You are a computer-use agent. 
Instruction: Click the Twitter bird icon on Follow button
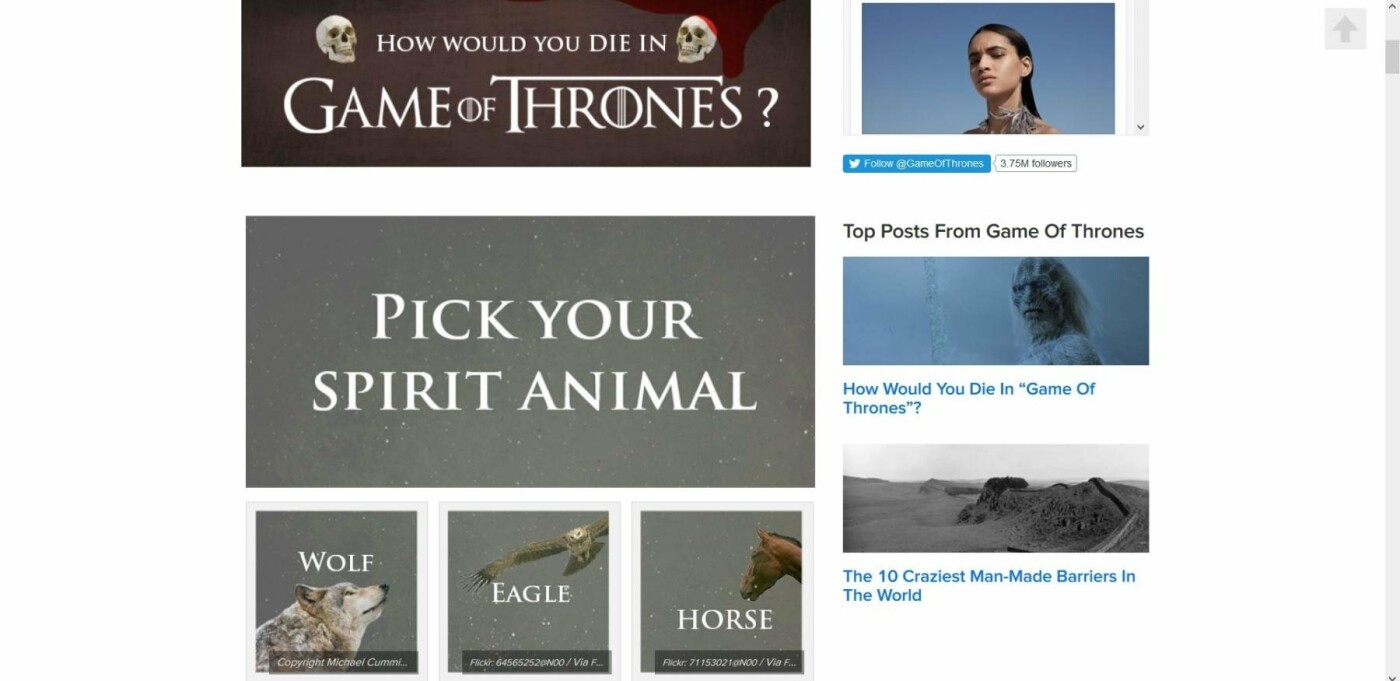point(854,163)
